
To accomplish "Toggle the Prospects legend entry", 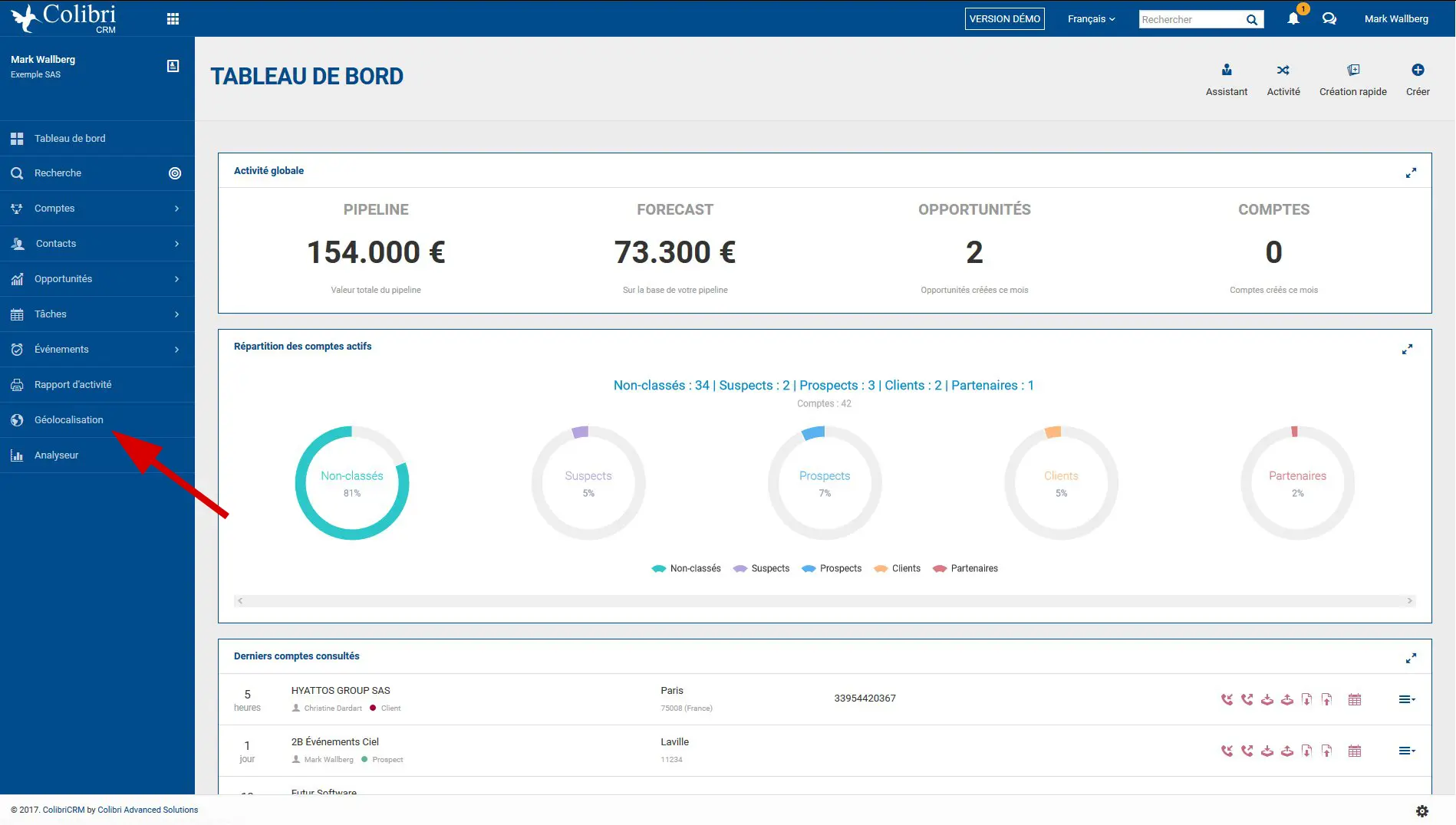I will pos(832,569).
